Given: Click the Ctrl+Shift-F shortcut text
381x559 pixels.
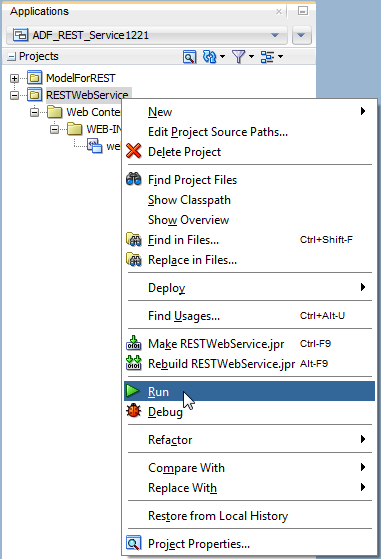Looking at the screenshot, I should pos(326,240).
